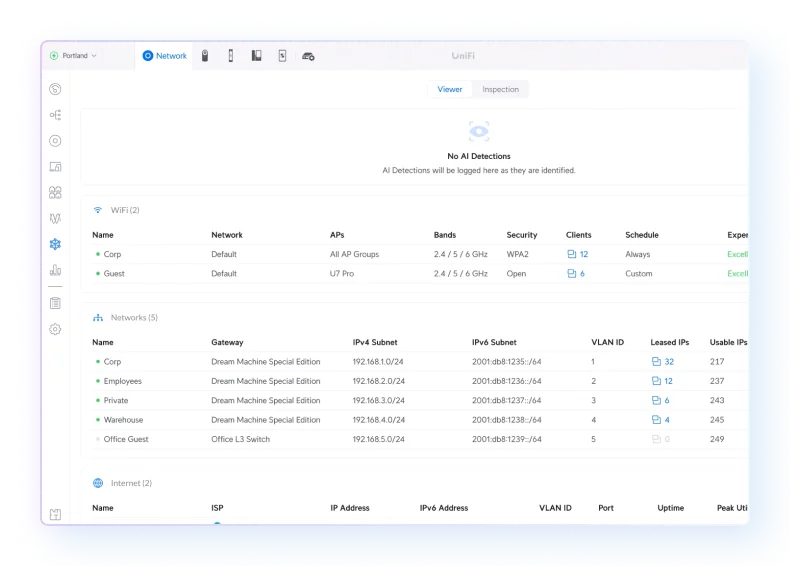Open the four-shapes sidebar icon below Client Devices
Image resolution: width=790 pixels, height=566 pixels.
(55, 192)
